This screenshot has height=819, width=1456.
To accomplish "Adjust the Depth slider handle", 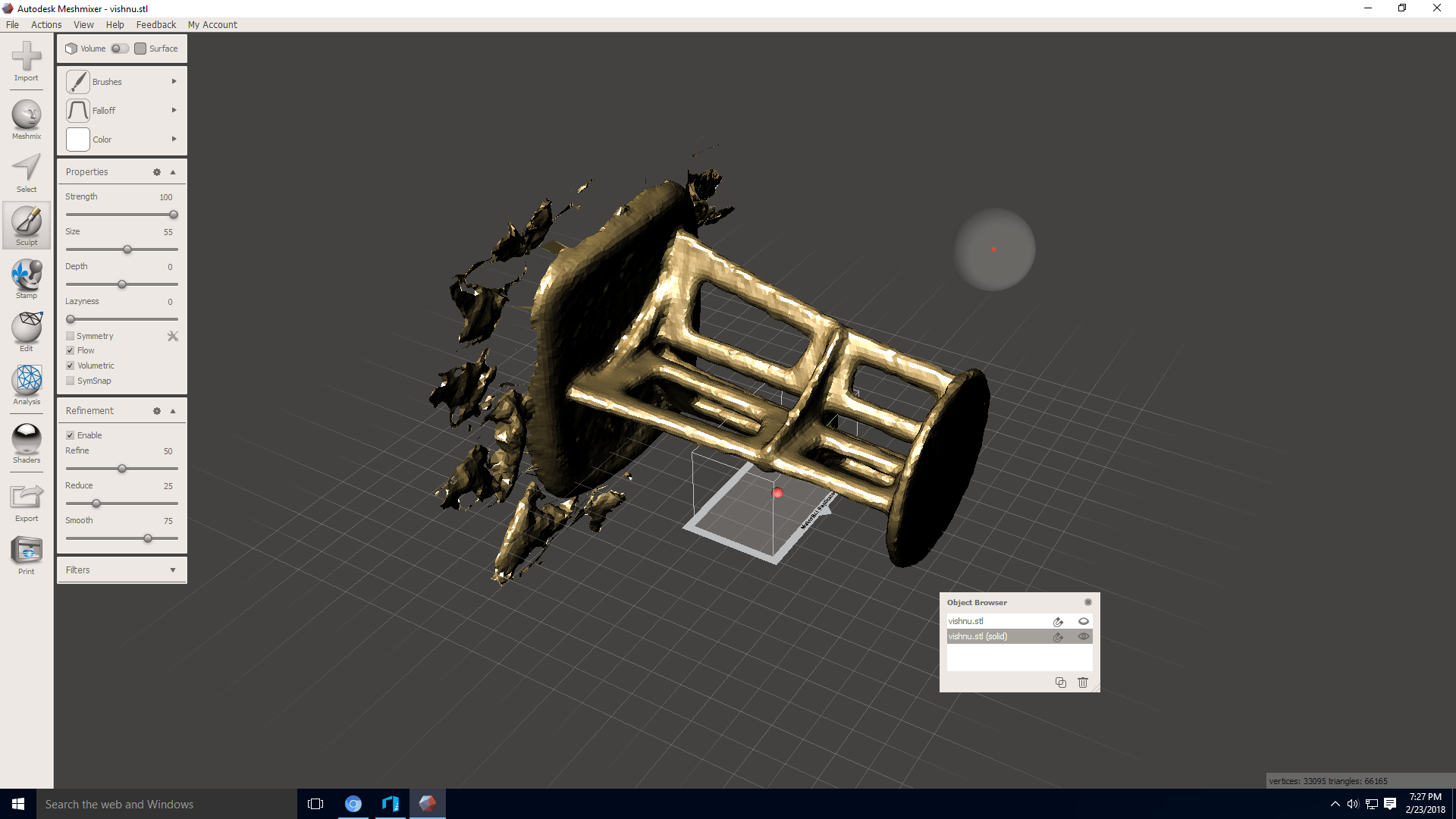I will (x=122, y=284).
